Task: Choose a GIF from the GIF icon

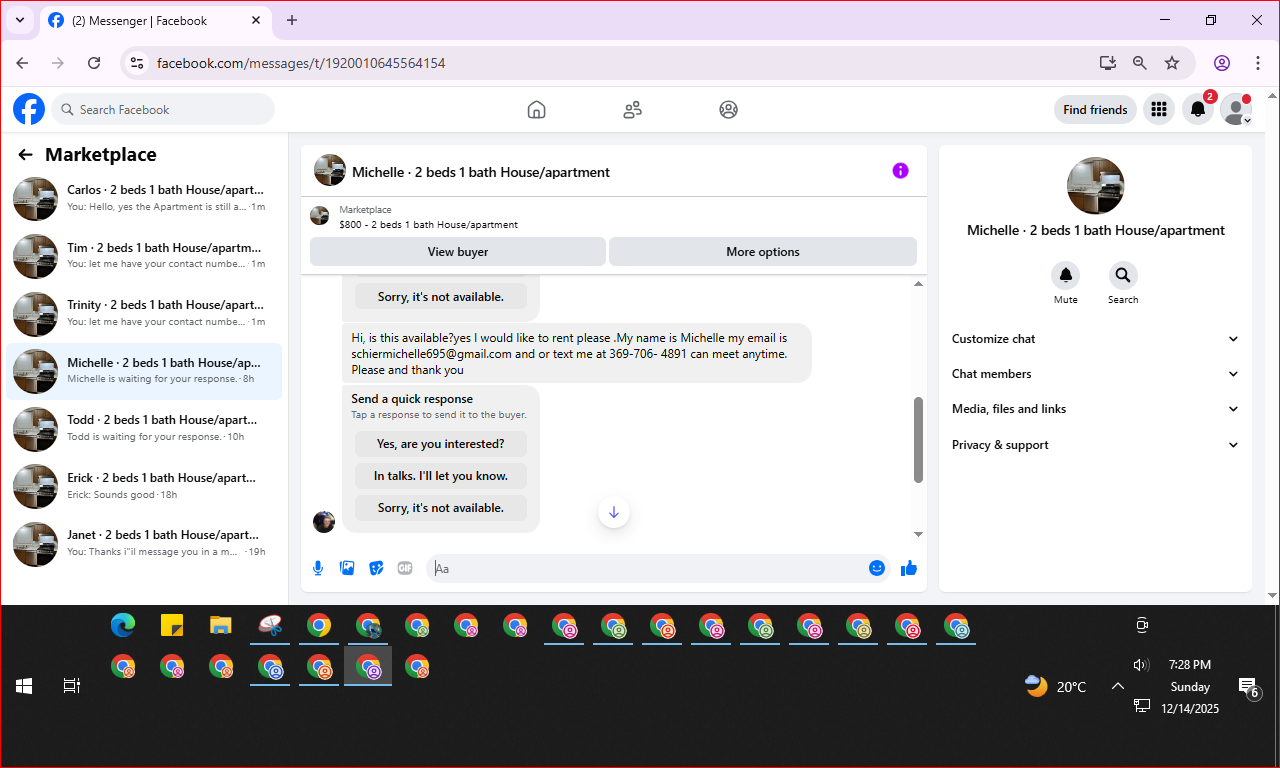Action: (x=405, y=568)
